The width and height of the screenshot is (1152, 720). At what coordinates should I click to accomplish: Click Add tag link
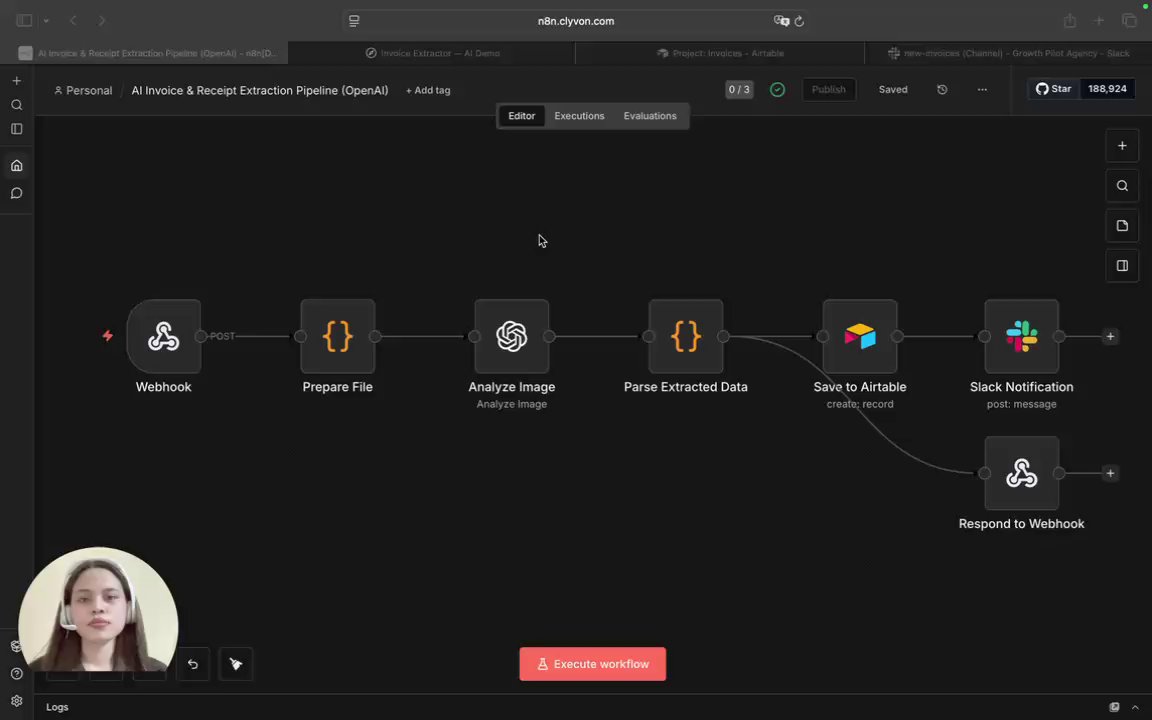tap(428, 90)
